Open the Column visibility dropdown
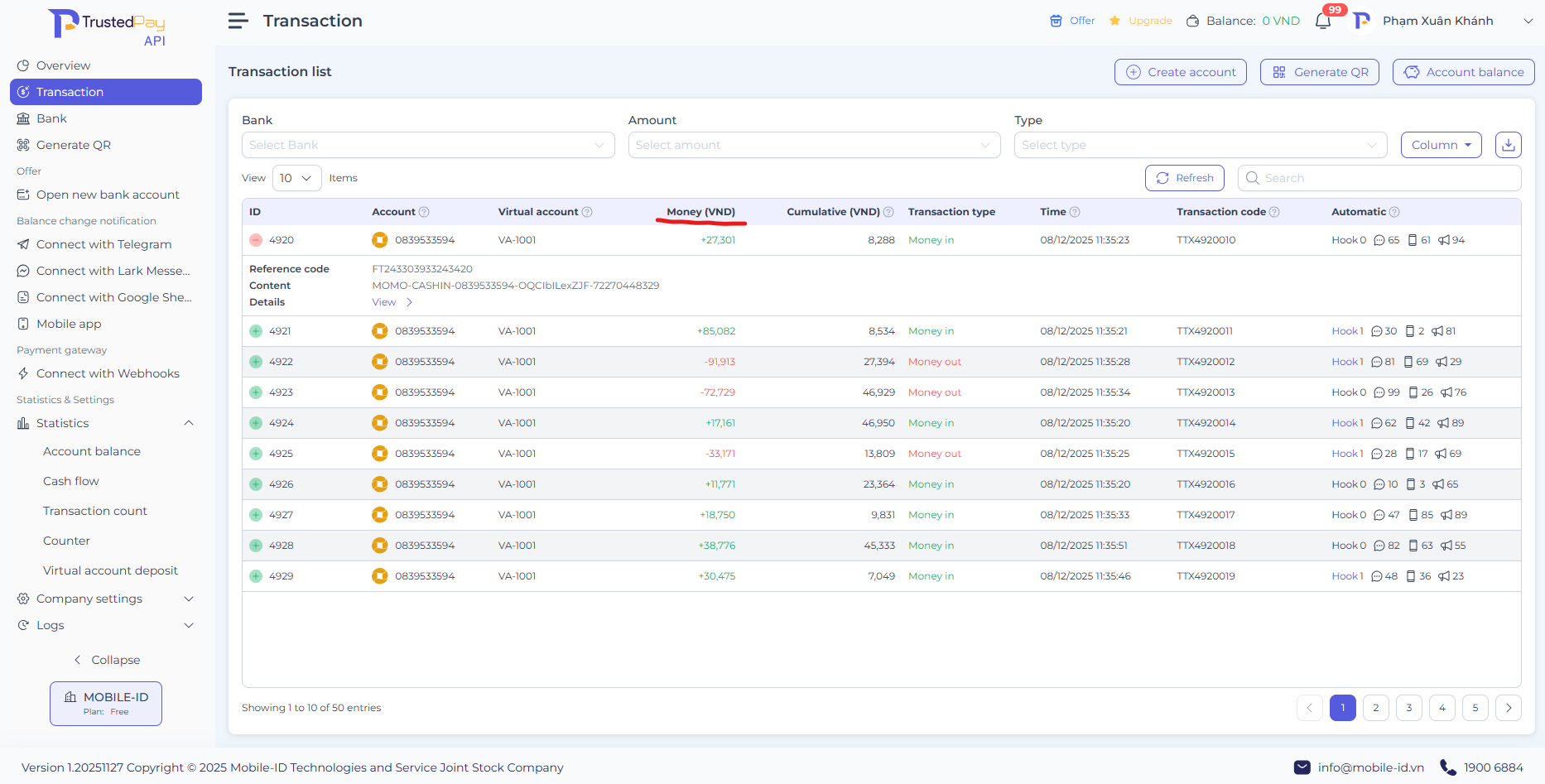 coord(1441,145)
